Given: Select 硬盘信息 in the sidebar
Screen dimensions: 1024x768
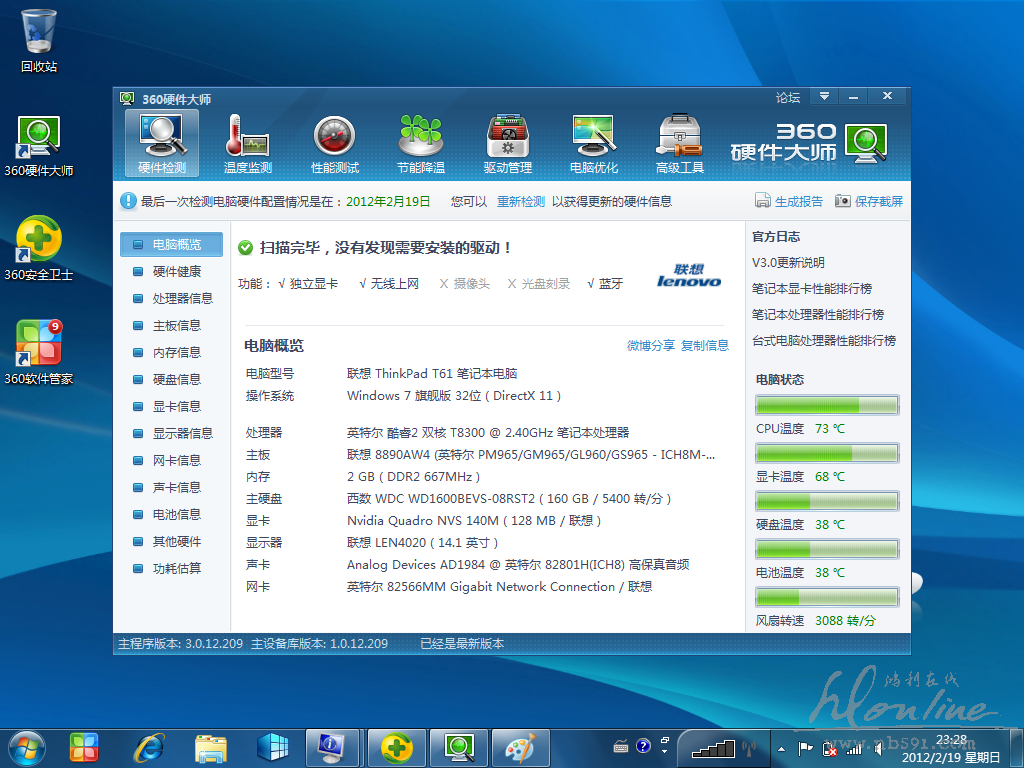Looking at the screenshot, I should [x=176, y=380].
